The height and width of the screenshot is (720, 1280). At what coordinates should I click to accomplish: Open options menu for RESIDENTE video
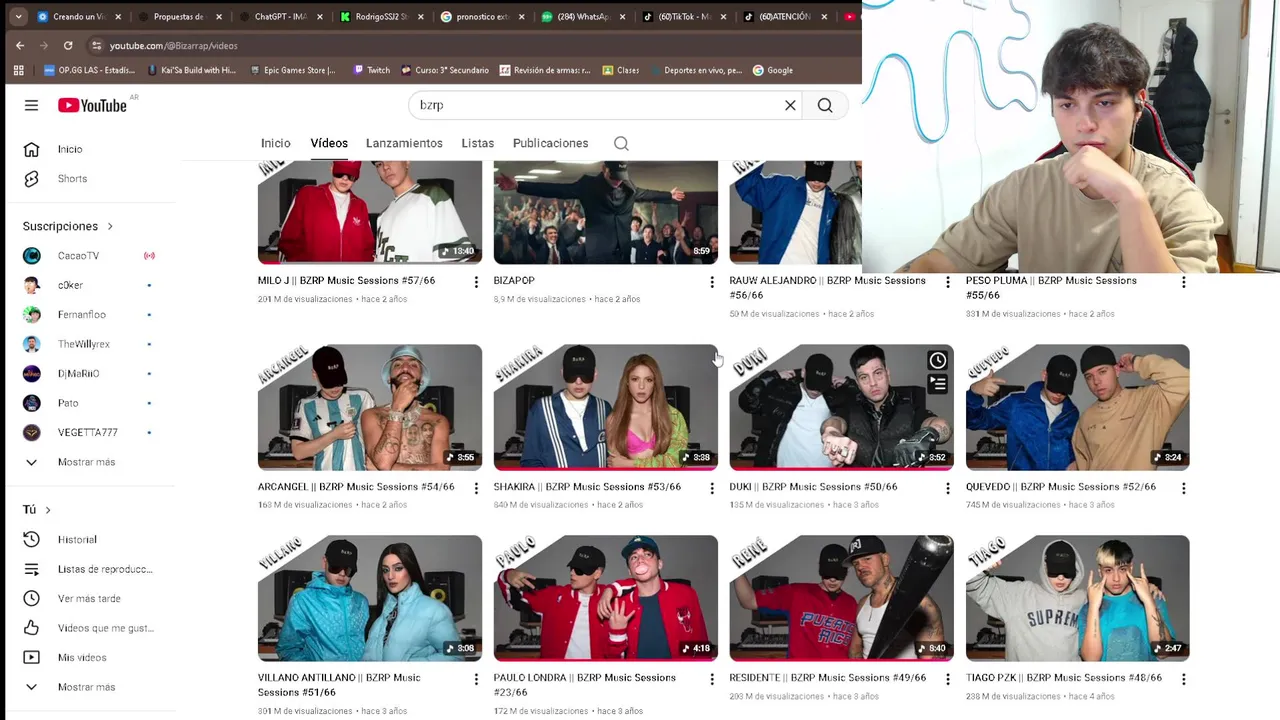[948, 679]
